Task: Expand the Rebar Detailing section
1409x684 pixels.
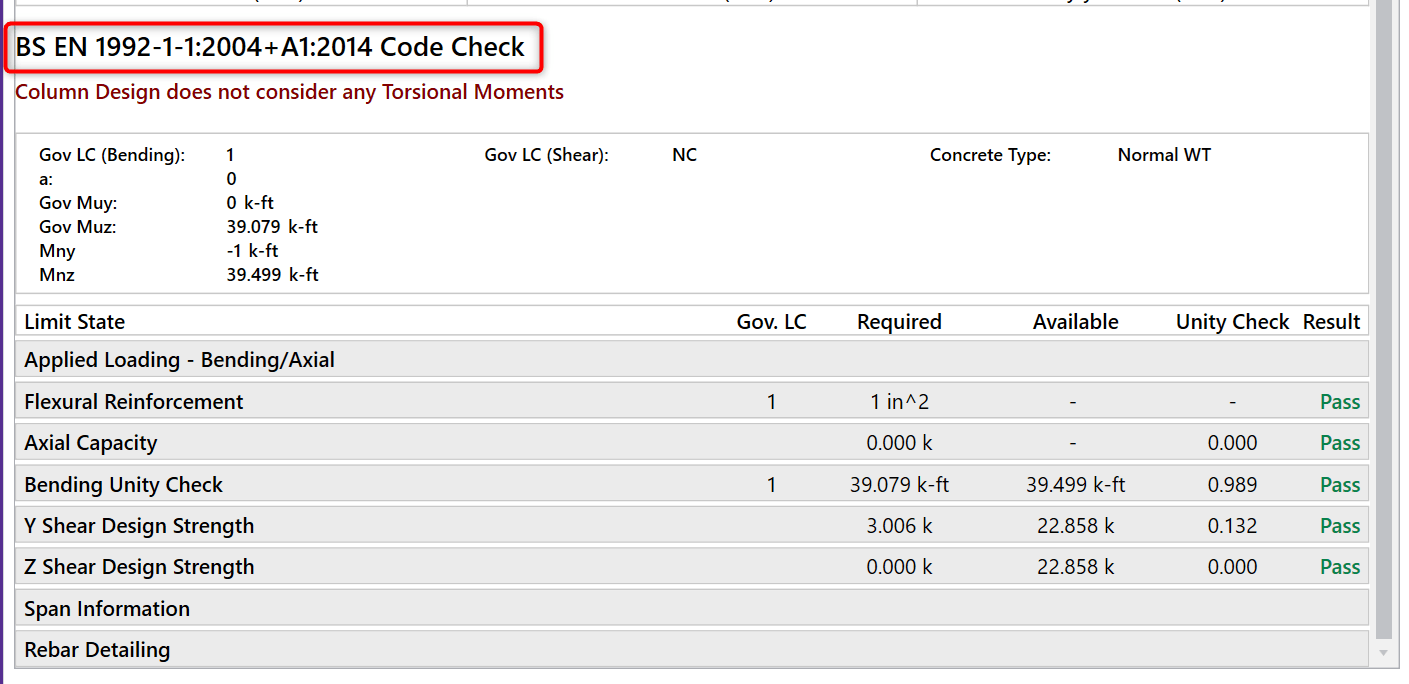Action: [97, 650]
